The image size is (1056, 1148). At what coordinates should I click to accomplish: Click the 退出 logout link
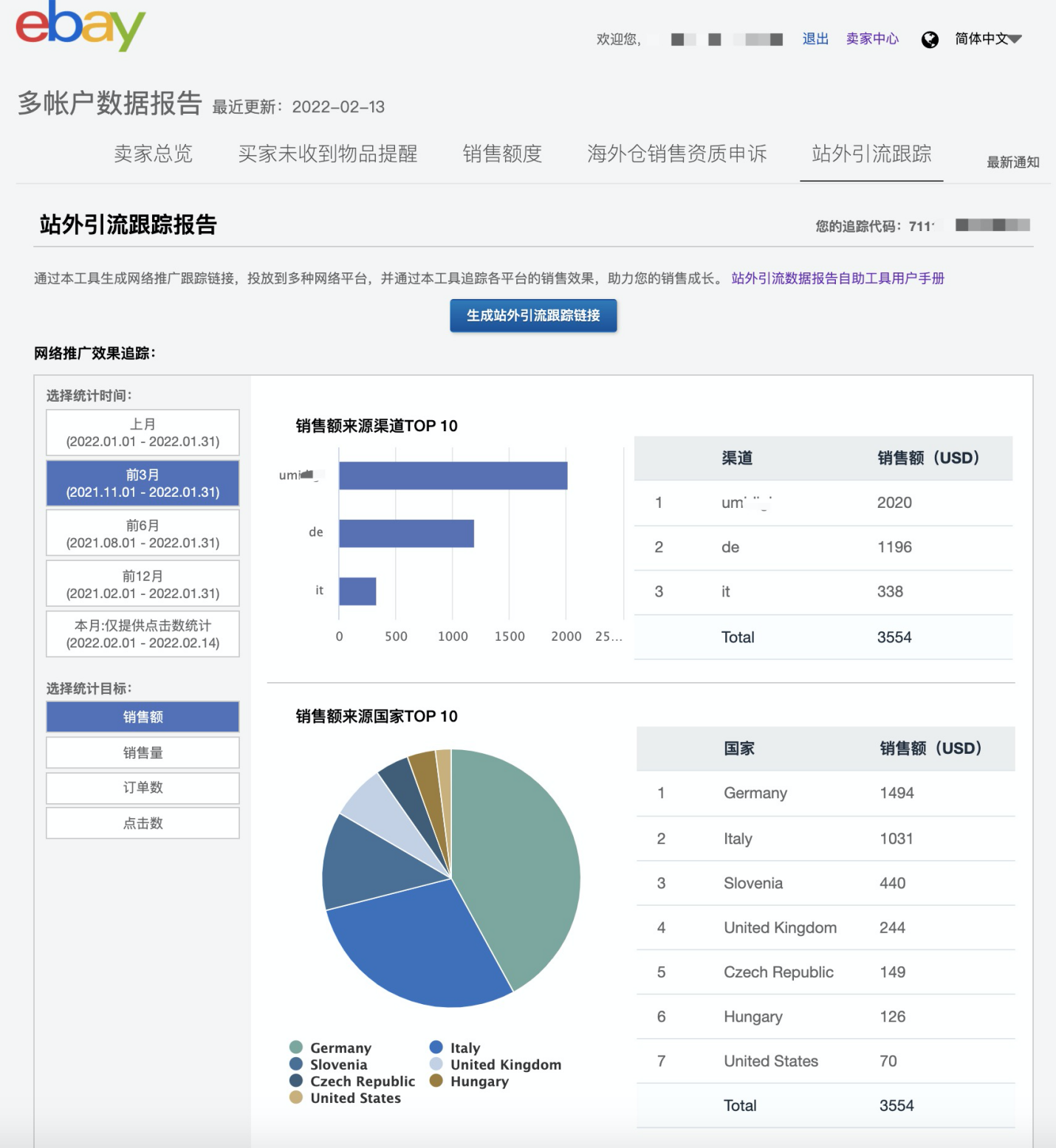click(x=815, y=39)
